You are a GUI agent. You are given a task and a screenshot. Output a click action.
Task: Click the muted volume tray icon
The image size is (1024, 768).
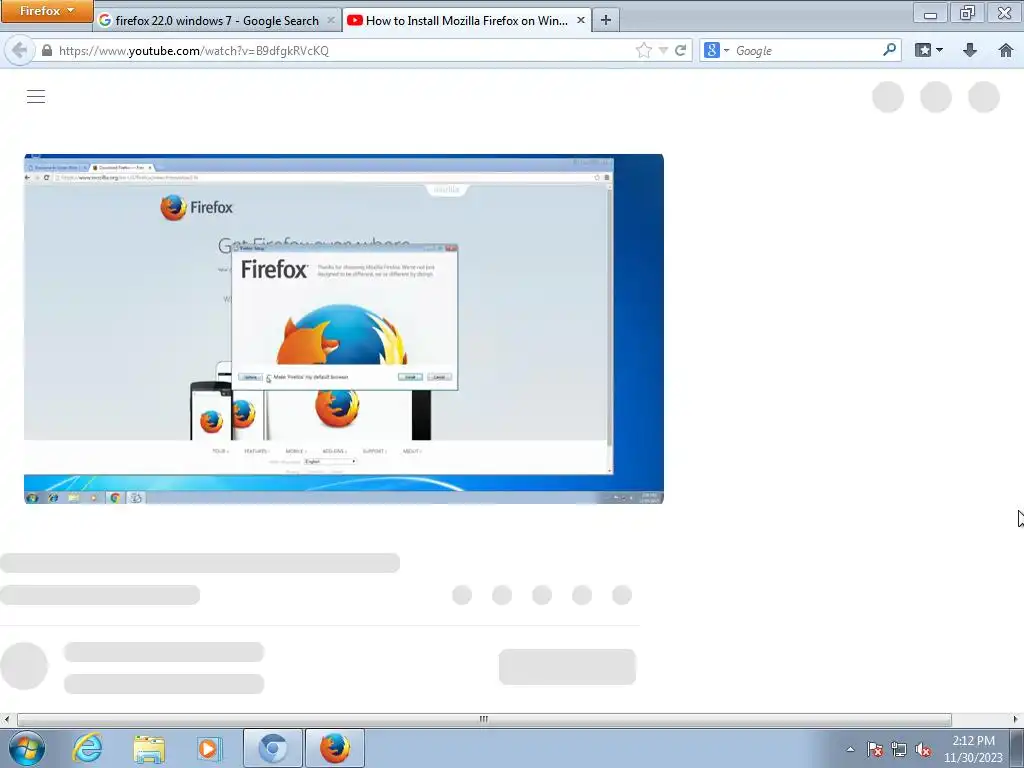[923, 749]
